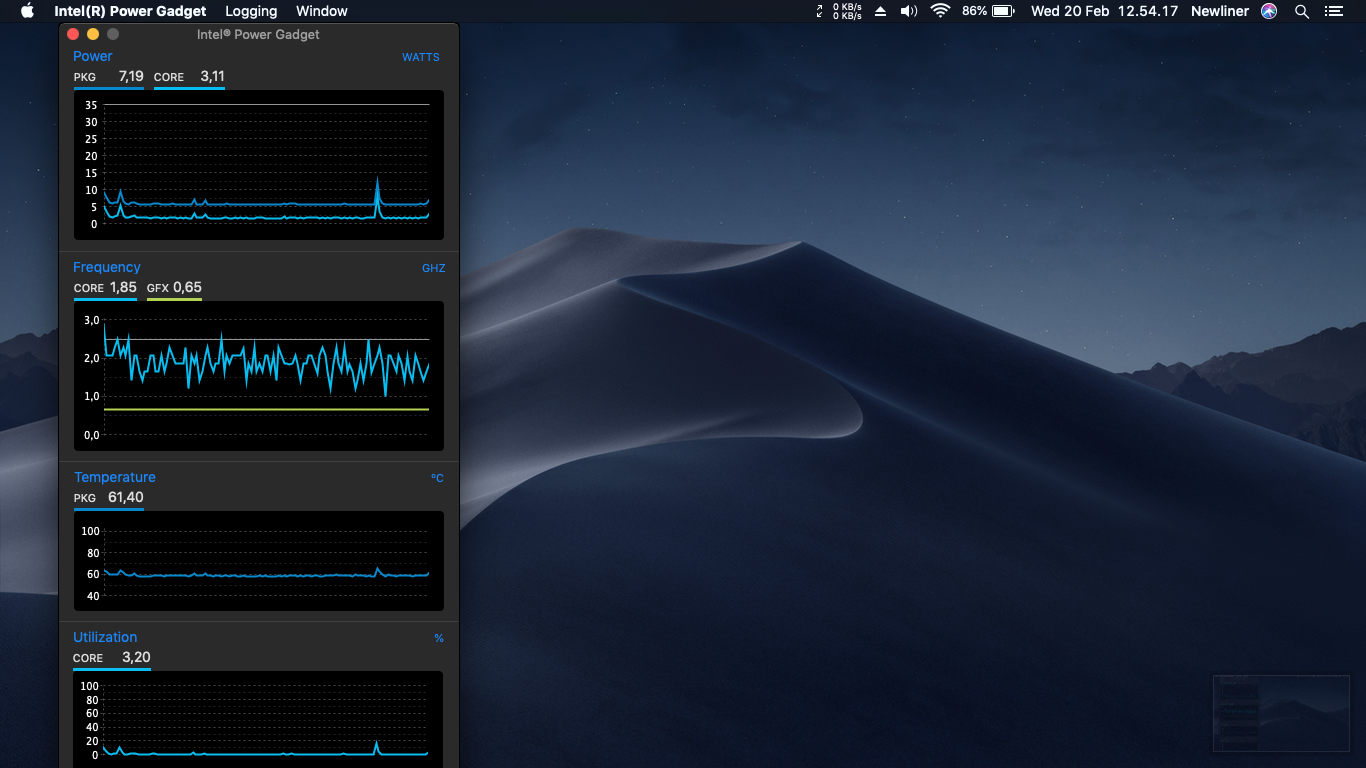This screenshot has height=768, width=1366.
Task: Close the Intel Power Gadget window
Action: click(x=73, y=34)
